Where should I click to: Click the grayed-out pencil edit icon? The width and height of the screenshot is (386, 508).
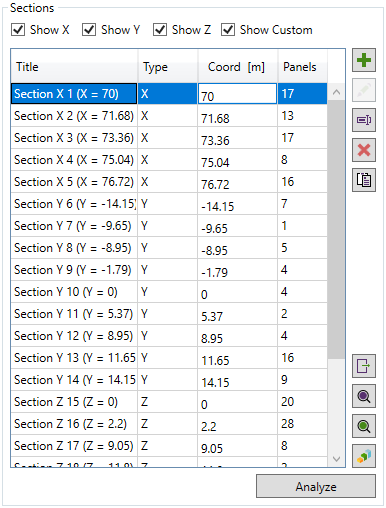(x=364, y=90)
